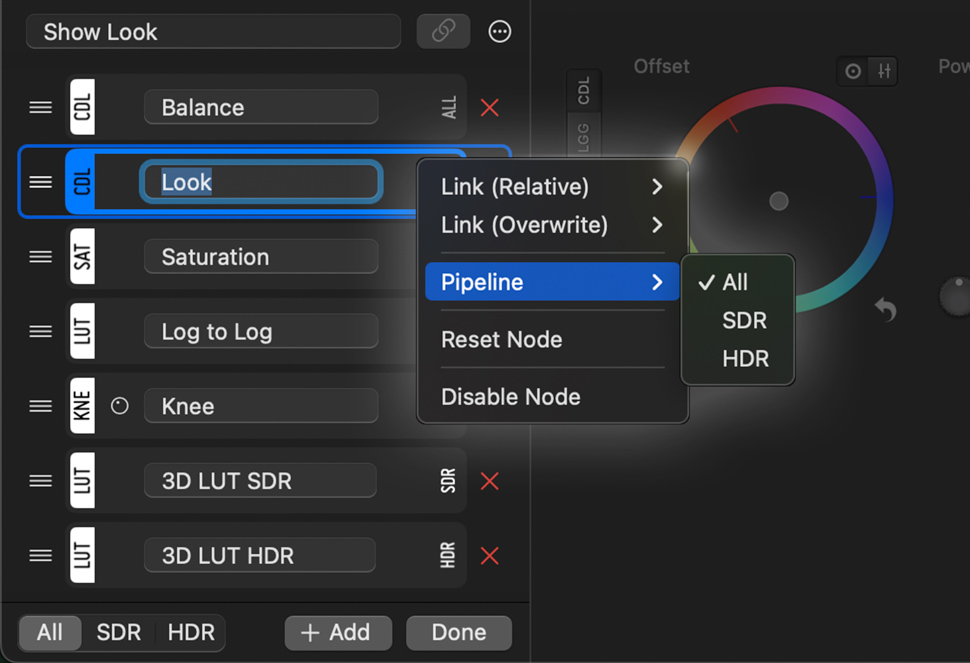Click the sliders icon above Offset wheel

click(x=884, y=71)
